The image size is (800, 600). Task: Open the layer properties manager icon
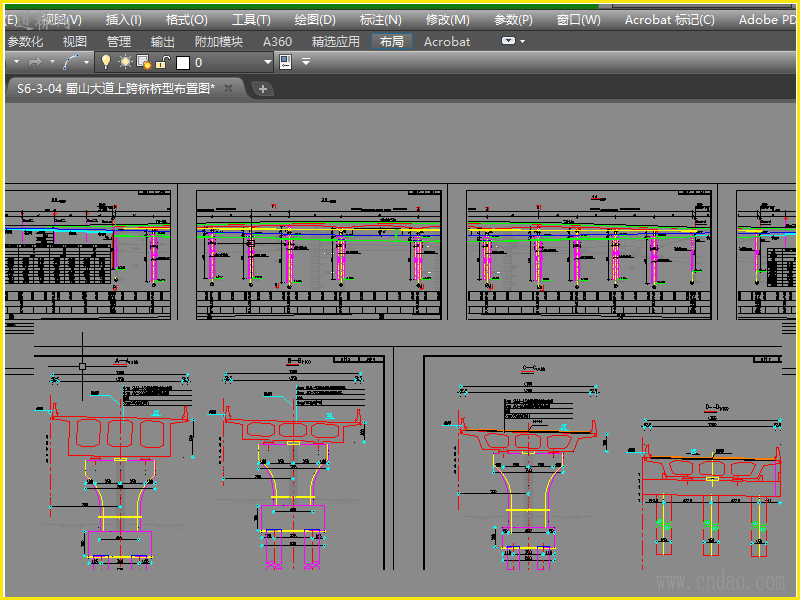285,62
